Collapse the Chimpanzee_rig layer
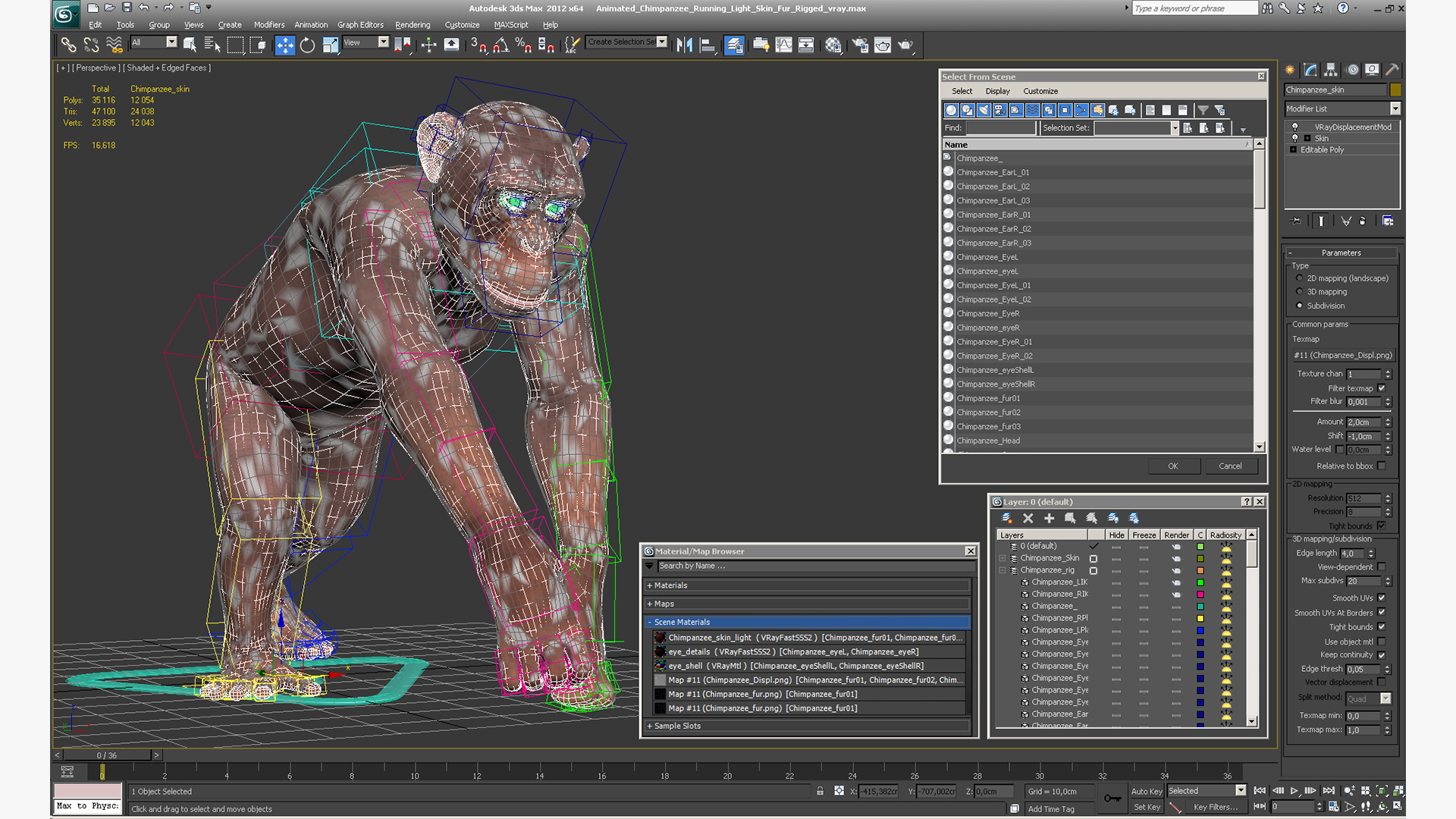 click(1003, 570)
